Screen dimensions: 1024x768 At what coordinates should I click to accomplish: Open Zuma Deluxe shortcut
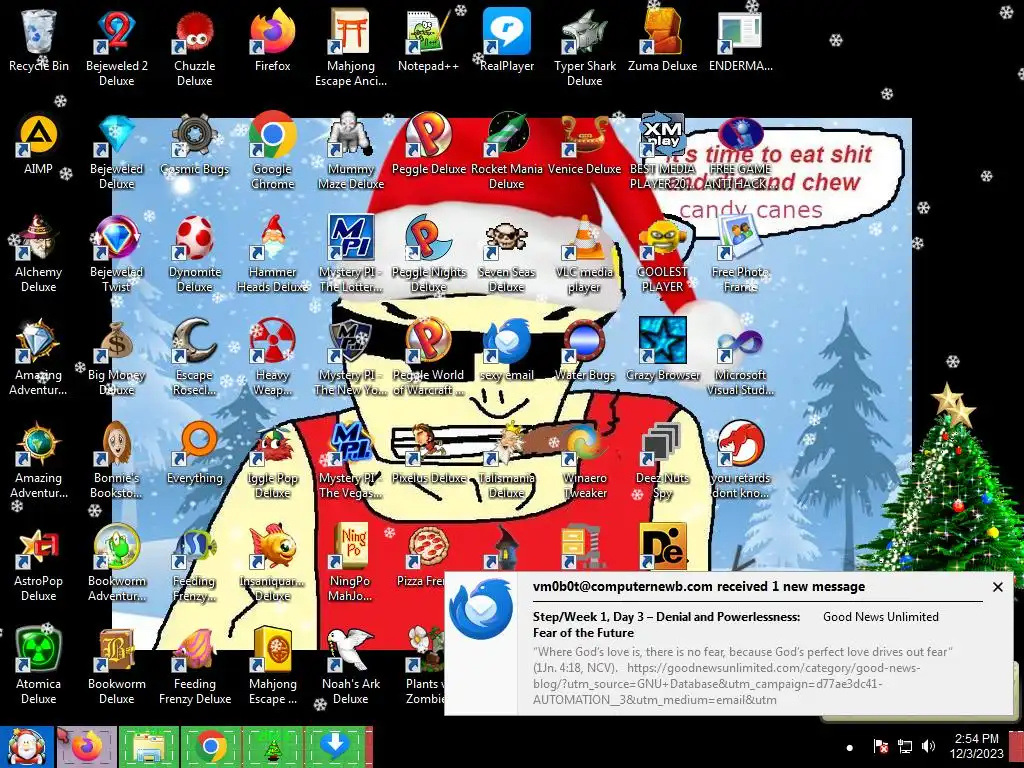click(x=662, y=41)
